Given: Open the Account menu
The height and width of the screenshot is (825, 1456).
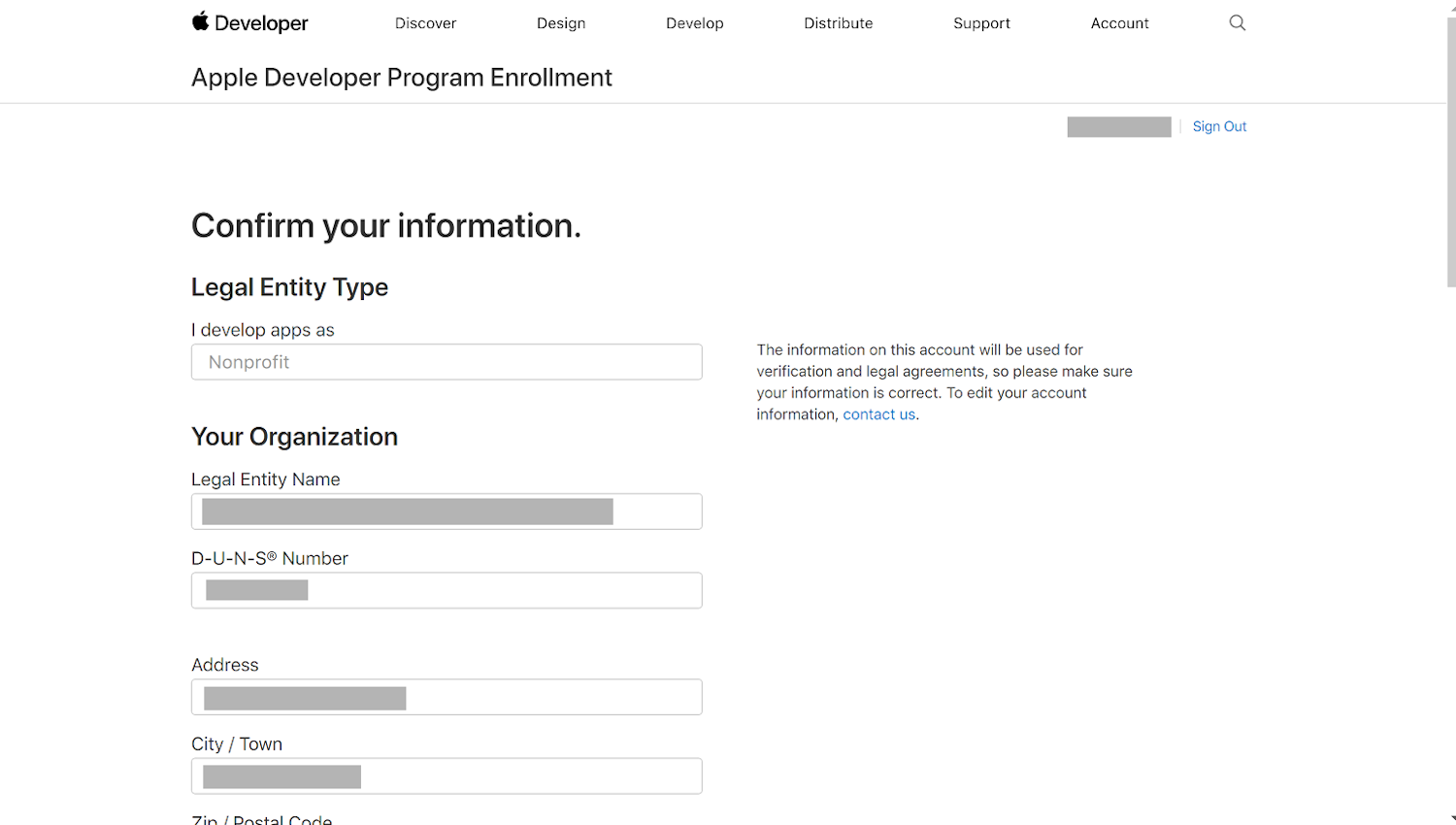Looking at the screenshot, I should click(1119, 23).
